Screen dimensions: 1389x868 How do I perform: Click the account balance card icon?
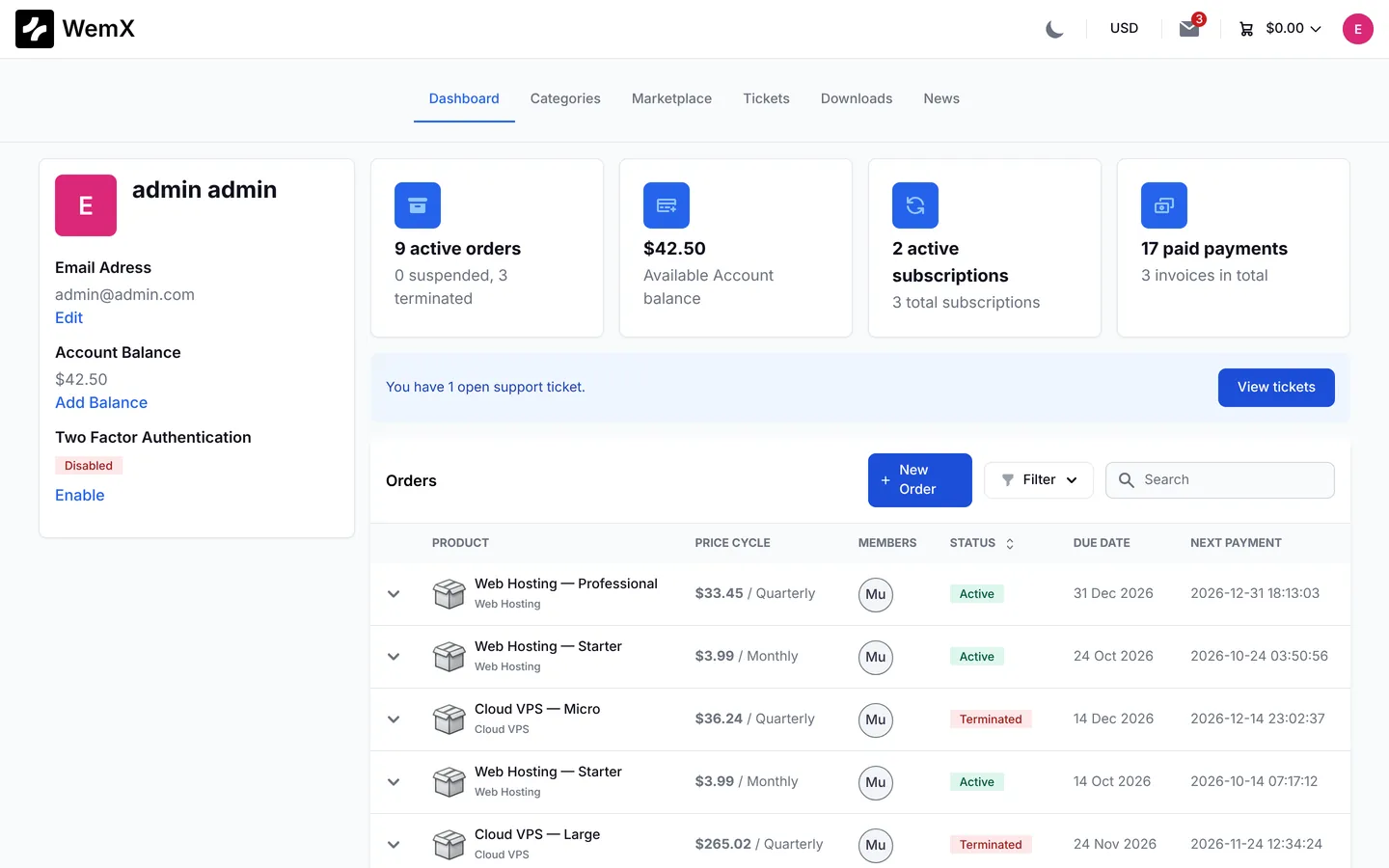(x=667, y=205)
